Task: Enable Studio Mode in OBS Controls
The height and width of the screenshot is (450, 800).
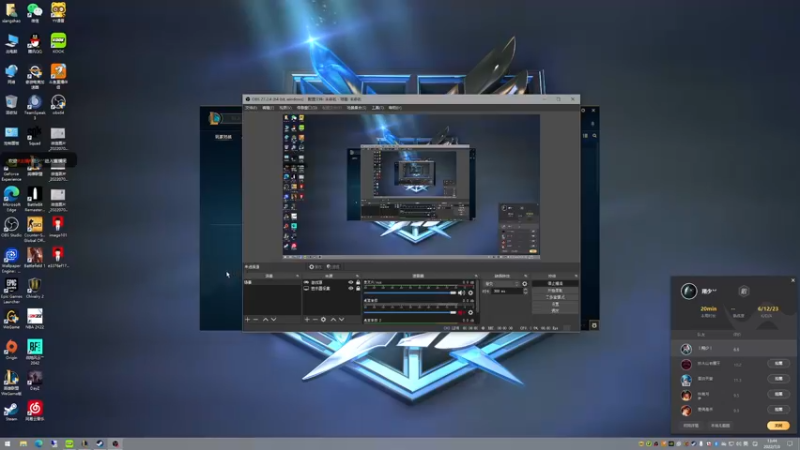Action: click(555, 297)
